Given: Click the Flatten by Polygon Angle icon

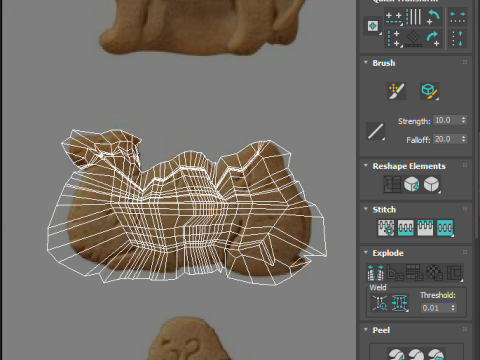Looking at the screenshot, I should pyautogui.click(x=395, y=273).
